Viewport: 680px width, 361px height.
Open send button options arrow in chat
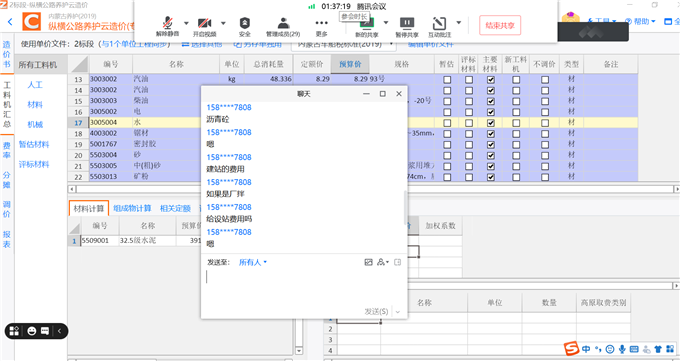point(398,312)
